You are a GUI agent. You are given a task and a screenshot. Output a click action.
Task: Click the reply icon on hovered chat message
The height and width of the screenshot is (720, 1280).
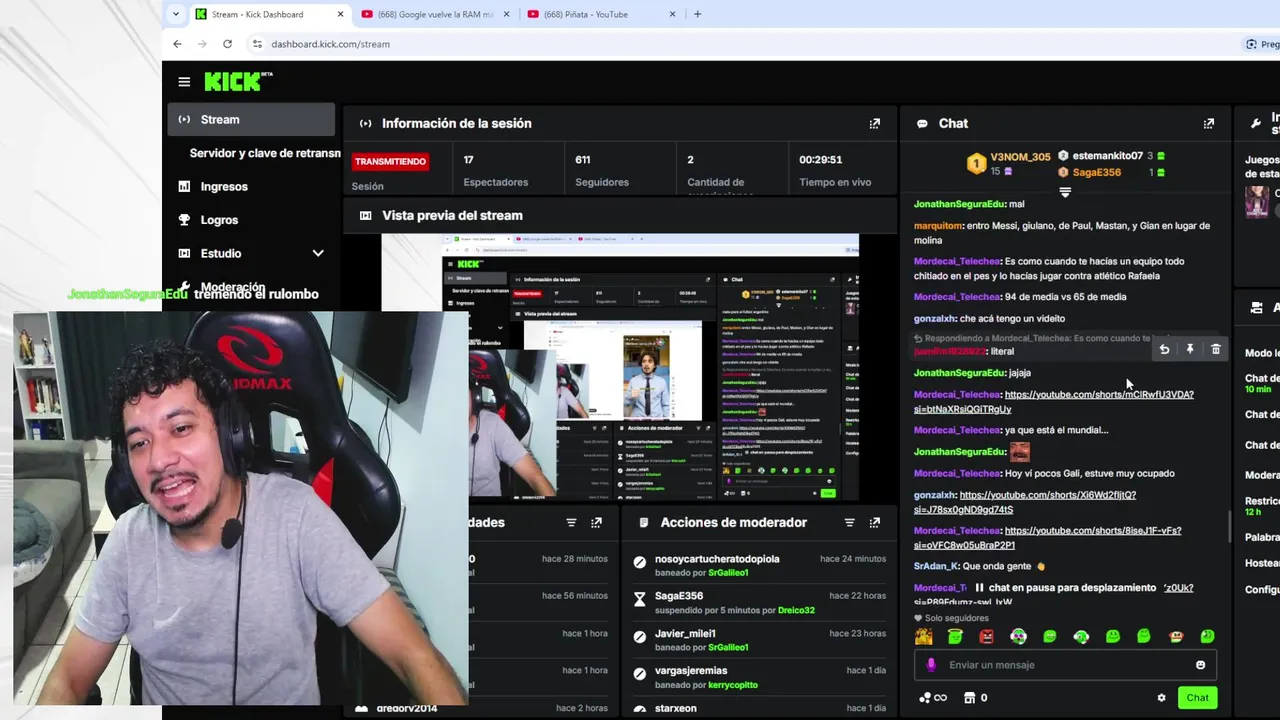click(1164, 349)
